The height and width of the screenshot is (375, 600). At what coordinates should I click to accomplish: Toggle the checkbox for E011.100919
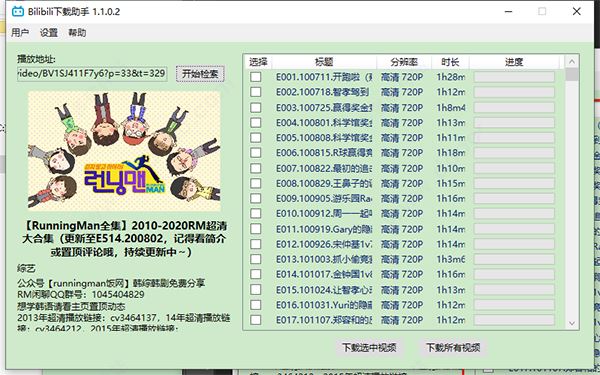[x=256, y=228]
